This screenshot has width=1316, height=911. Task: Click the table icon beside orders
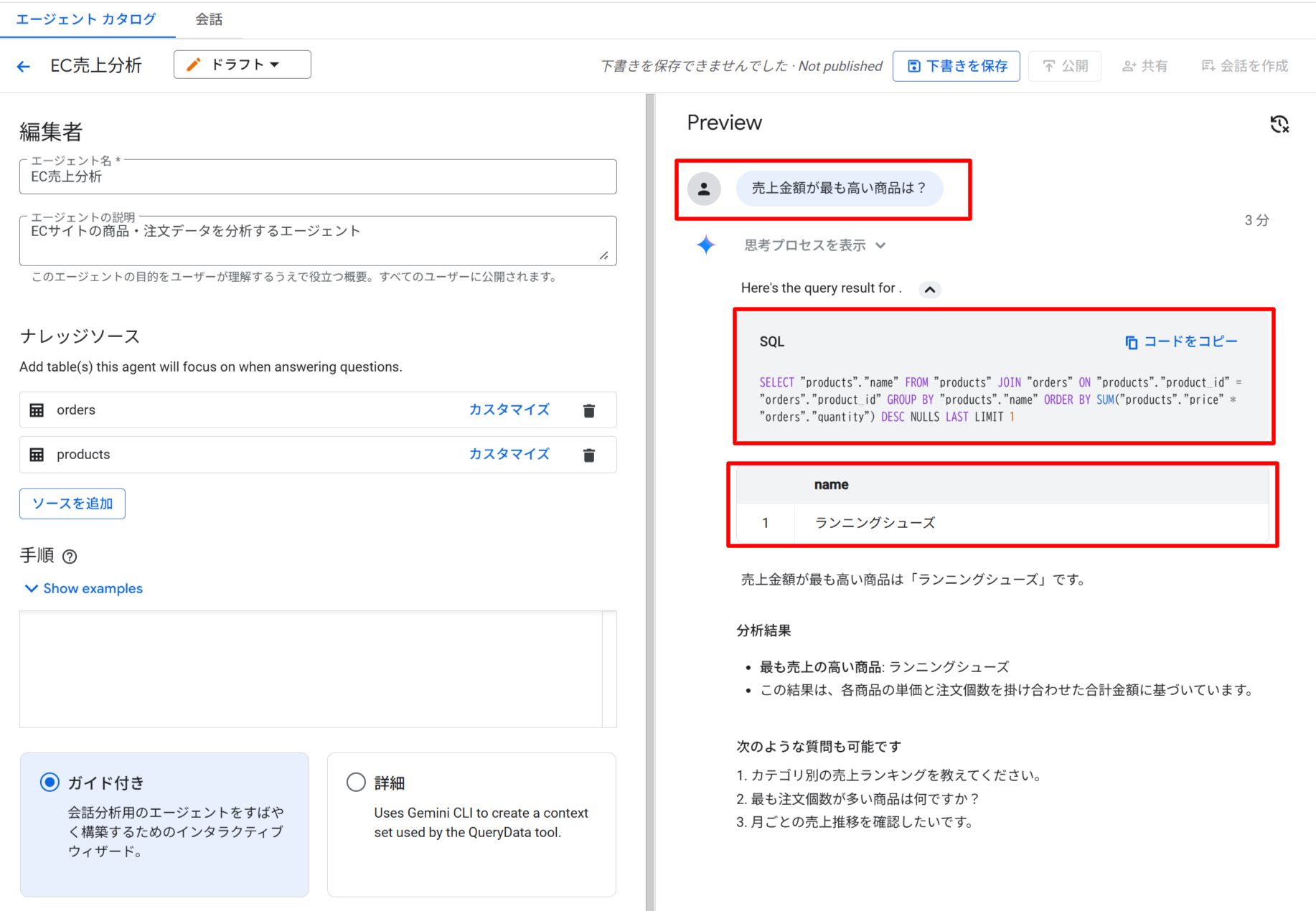pyautogui.click(x=37, y=410)
